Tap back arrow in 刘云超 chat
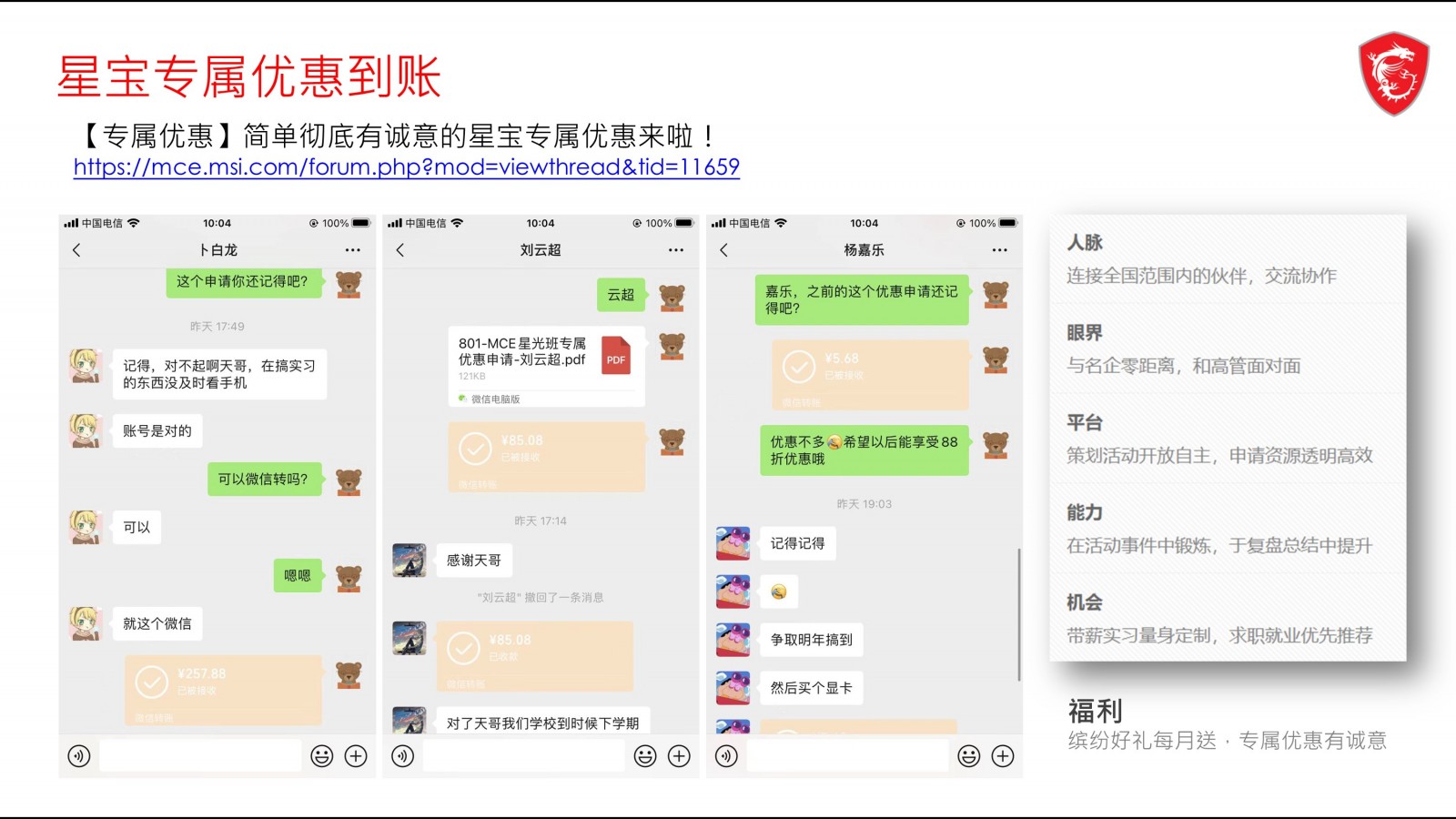Image resolution: width=1456 pixels, height=819 pixels. pos(400,250)
